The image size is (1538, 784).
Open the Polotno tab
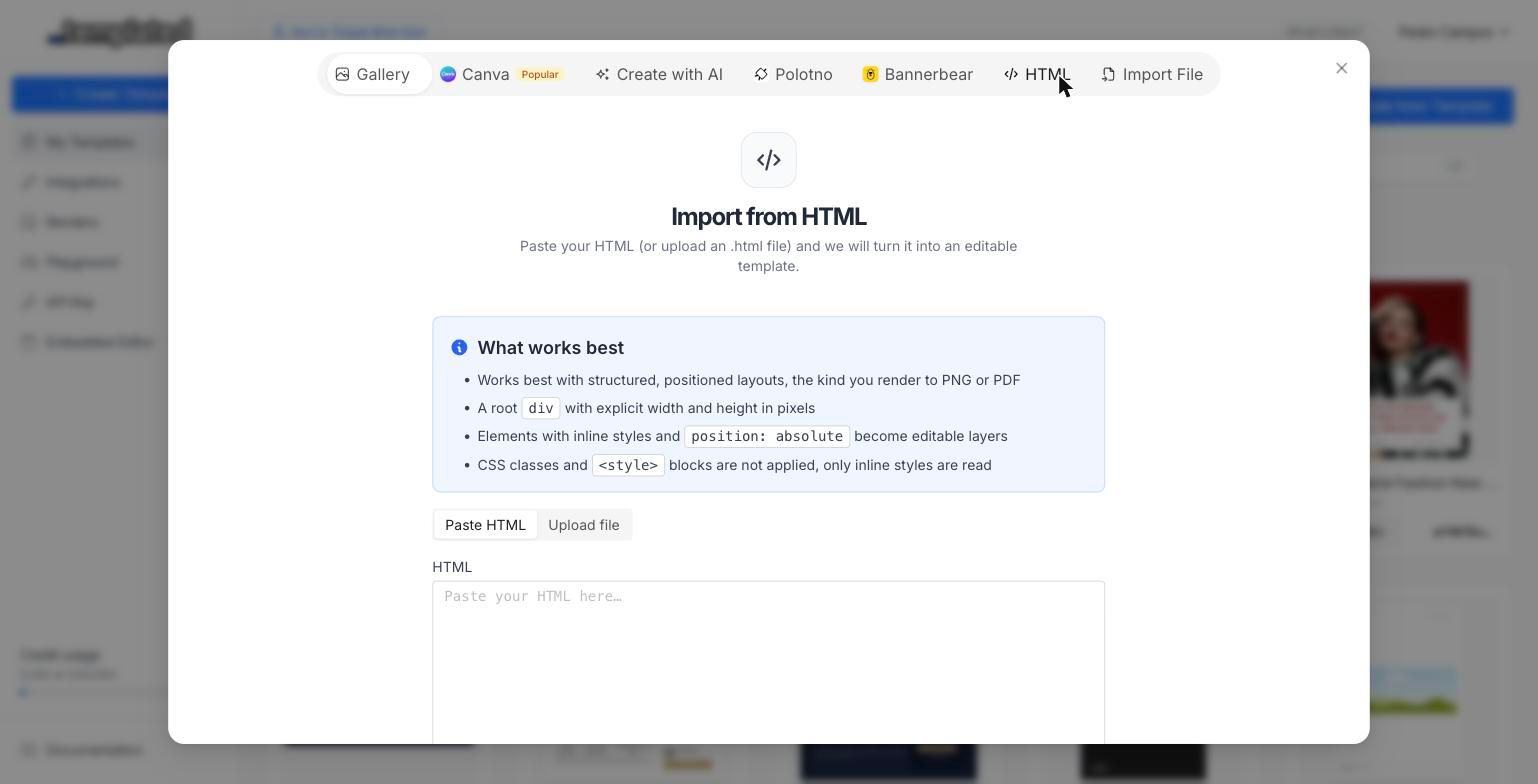pyautogui.click(x=793, y=74)
